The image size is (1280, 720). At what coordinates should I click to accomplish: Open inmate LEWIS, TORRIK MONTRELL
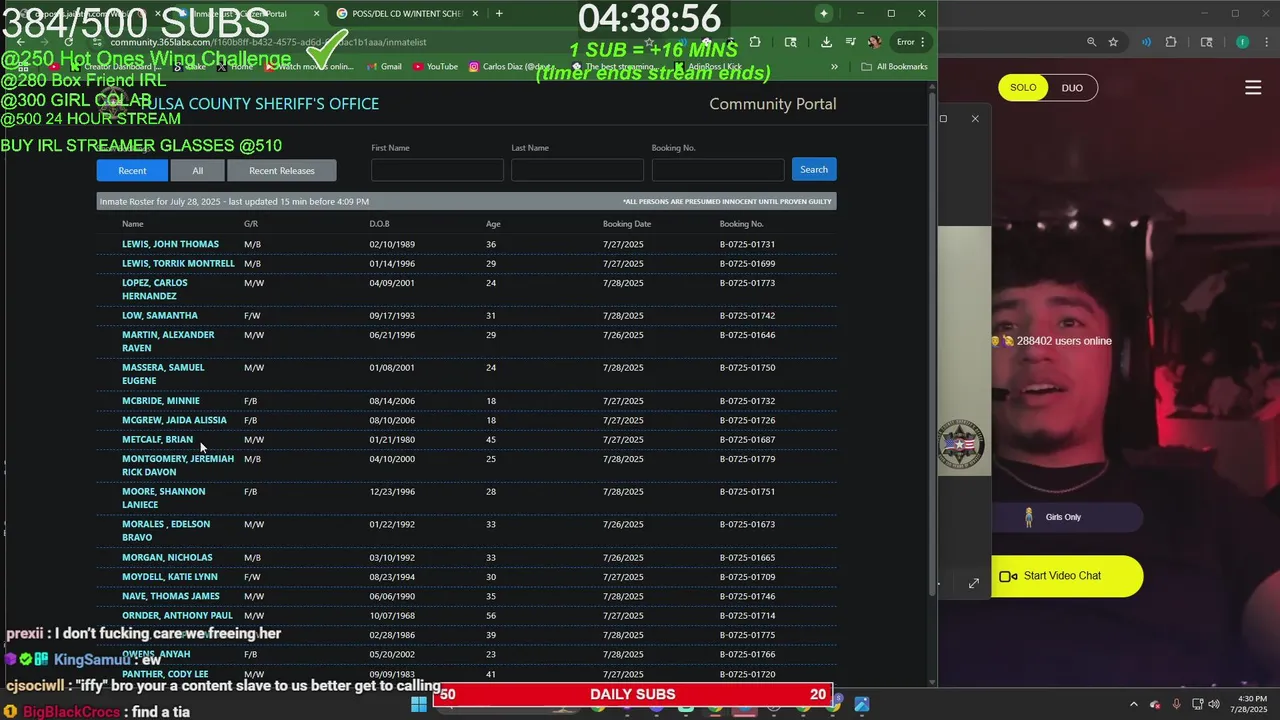(178, 263)
